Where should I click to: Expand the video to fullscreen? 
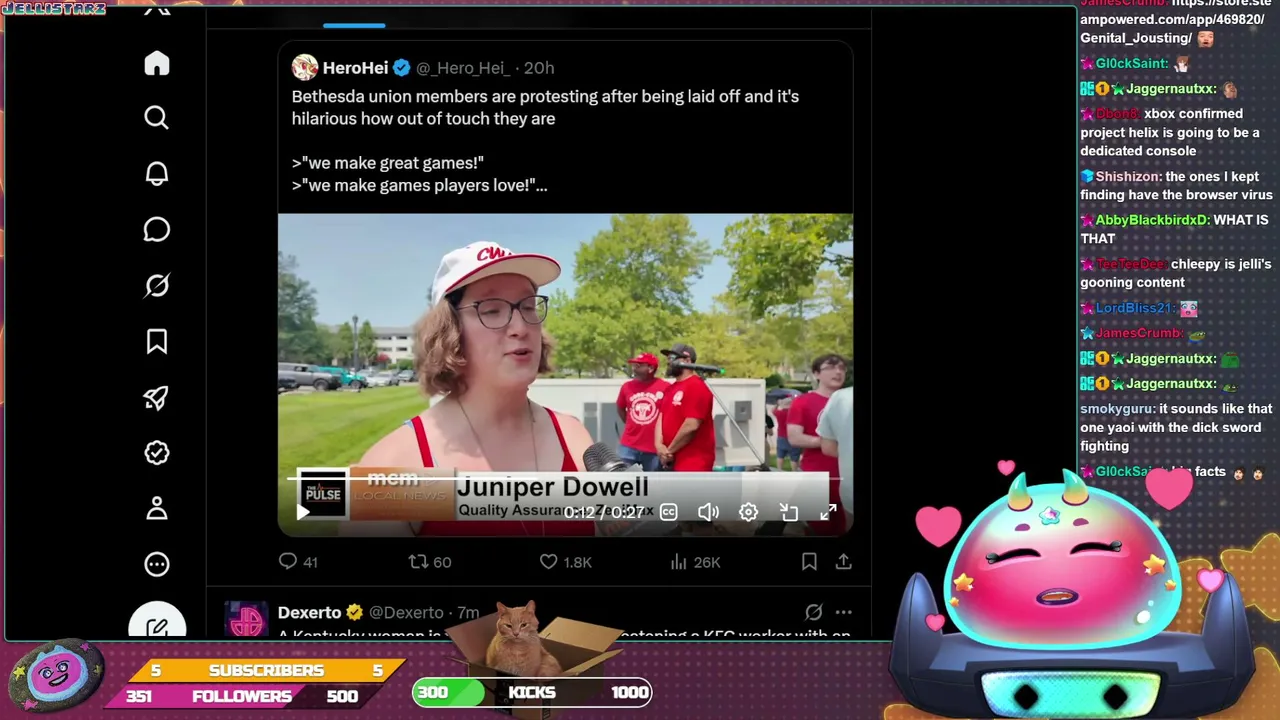tap(828, 512)
